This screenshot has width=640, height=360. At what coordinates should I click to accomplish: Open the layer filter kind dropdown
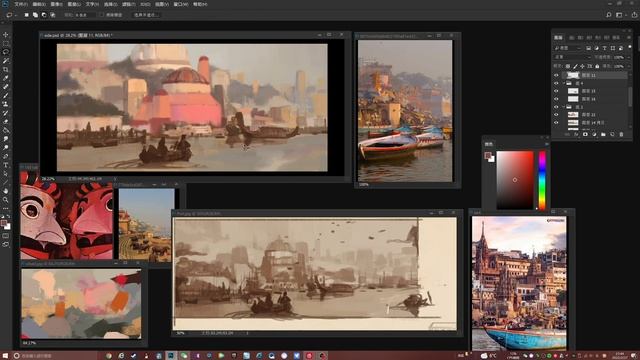coord(568,48)
